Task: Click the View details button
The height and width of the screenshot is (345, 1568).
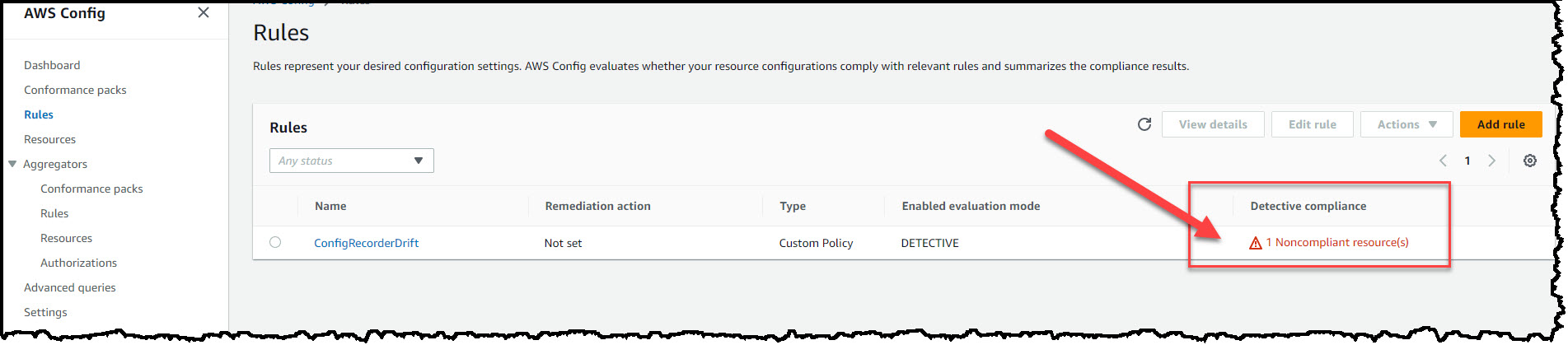Action: (1213, 124)
